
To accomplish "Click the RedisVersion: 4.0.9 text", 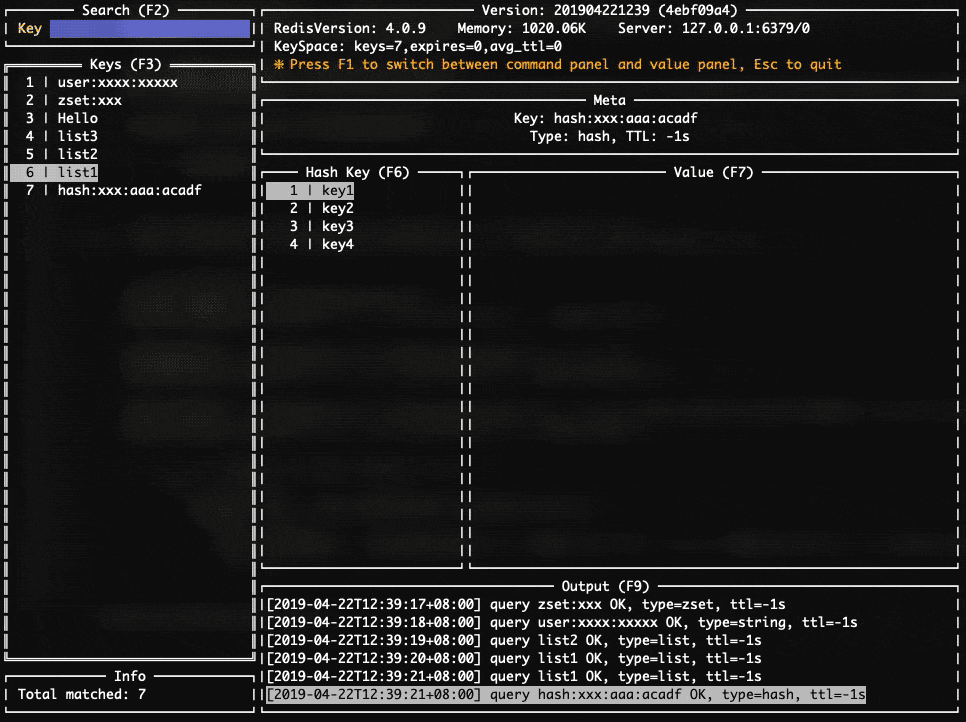I will pos(349,28).
